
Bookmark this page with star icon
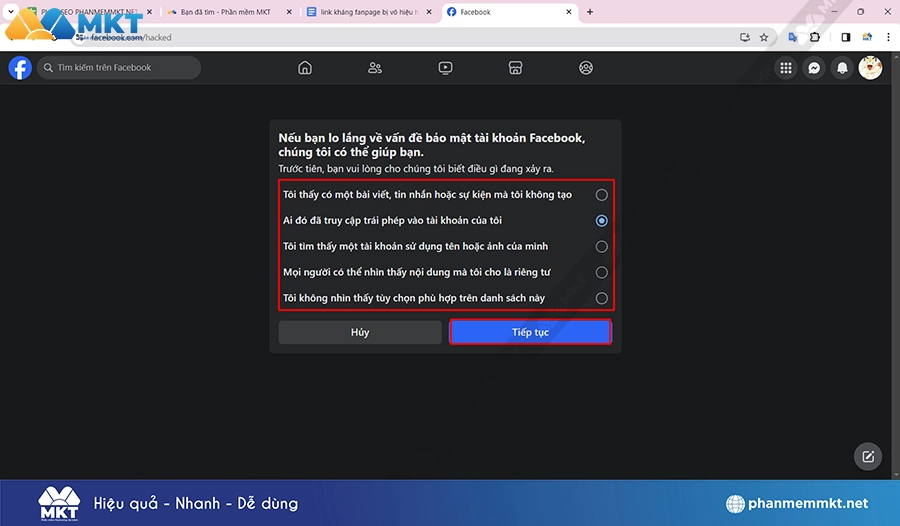[763, 37]
